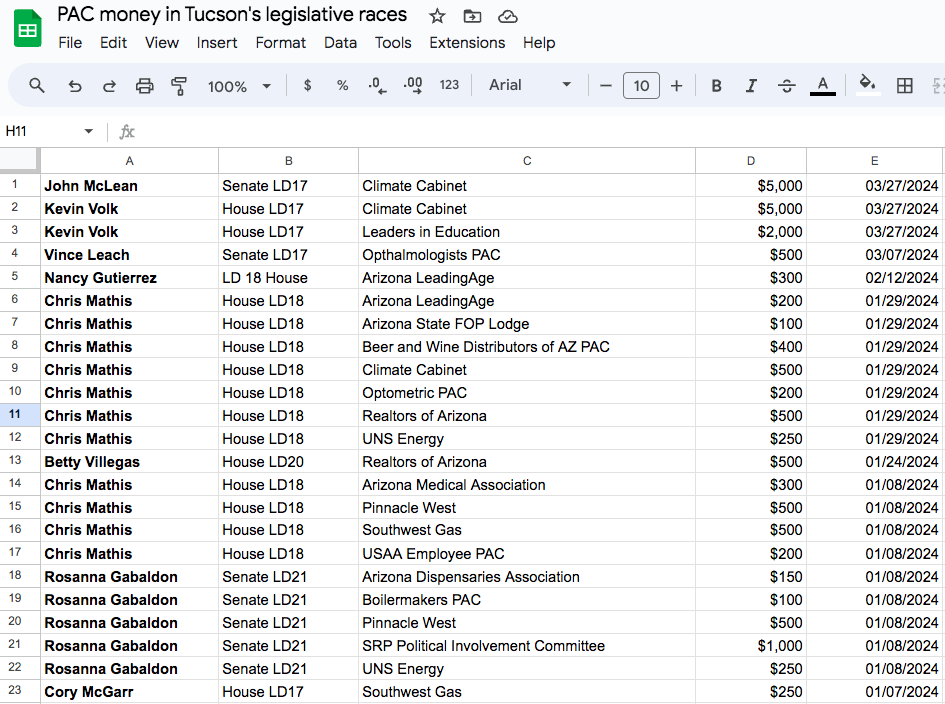Open the Data menu
This screenshot has width=945, height=704.
341,43
